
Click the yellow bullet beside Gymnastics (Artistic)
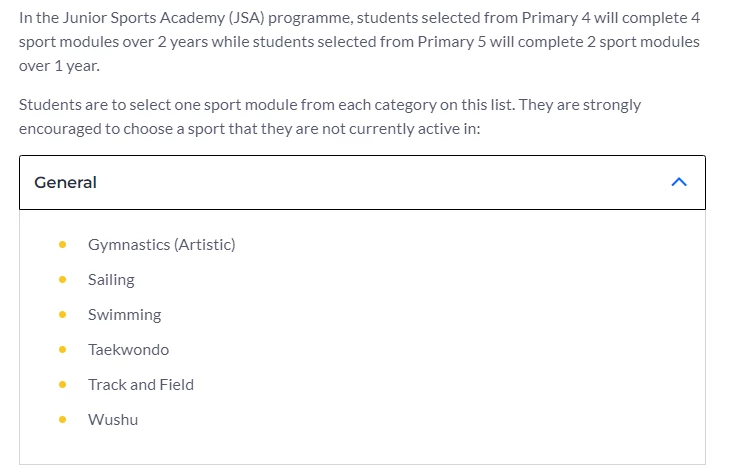63,245
